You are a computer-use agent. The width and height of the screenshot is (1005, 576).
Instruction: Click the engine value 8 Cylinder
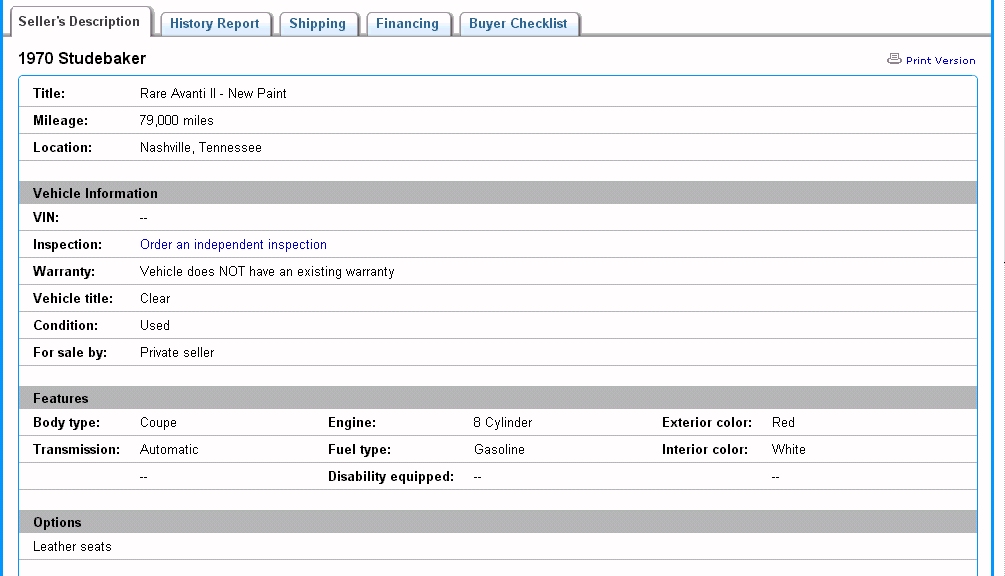pos(502,423)
